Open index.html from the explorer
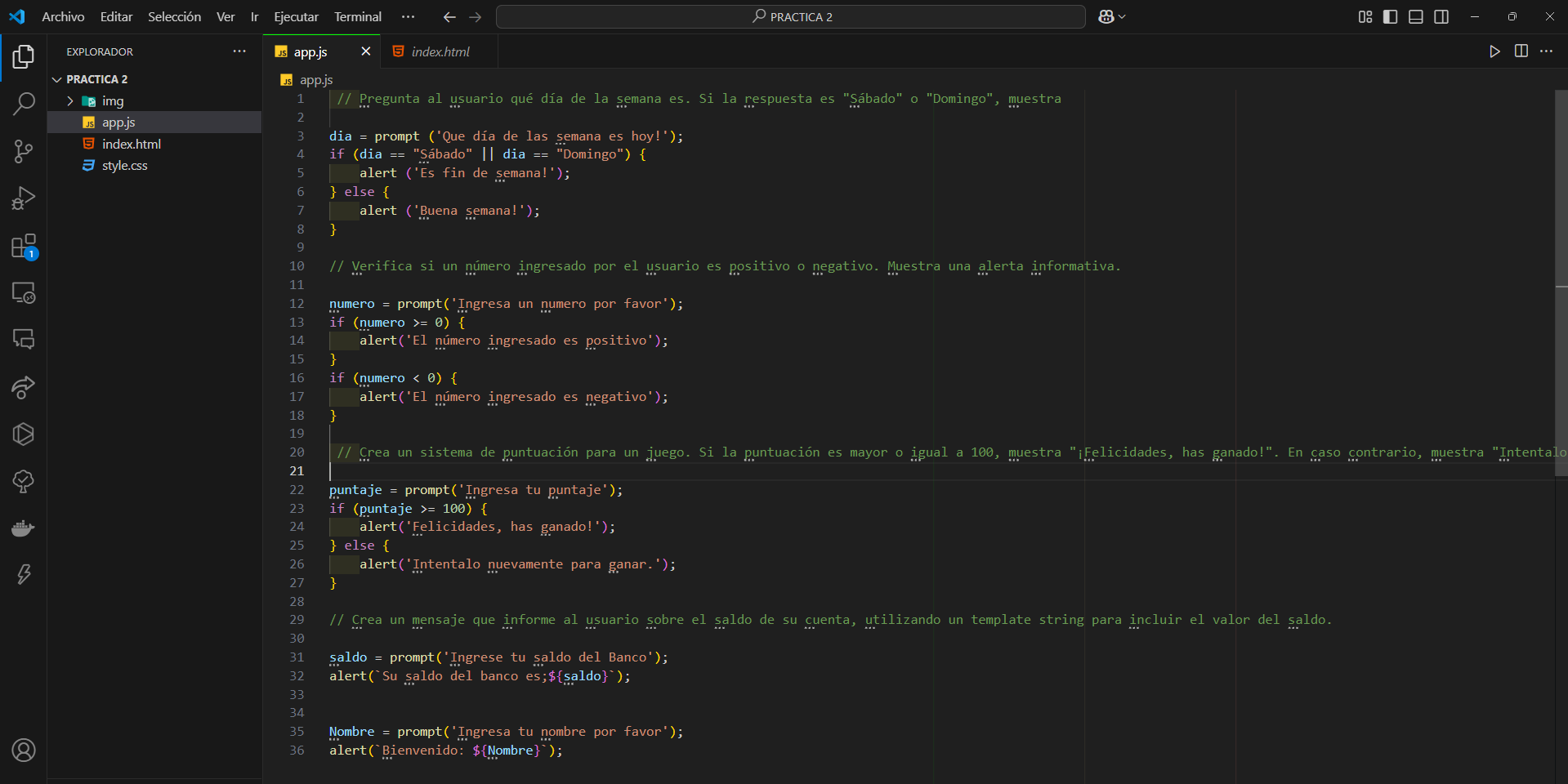The height and width of the screenshot is (784, 1568). (154, 144)
